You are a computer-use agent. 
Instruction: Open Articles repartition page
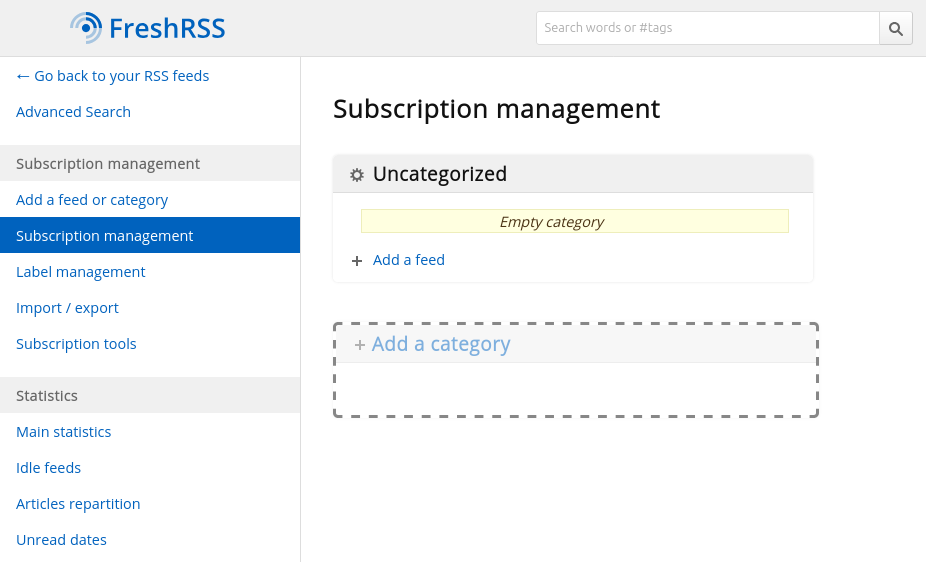[x=78, y=504]
